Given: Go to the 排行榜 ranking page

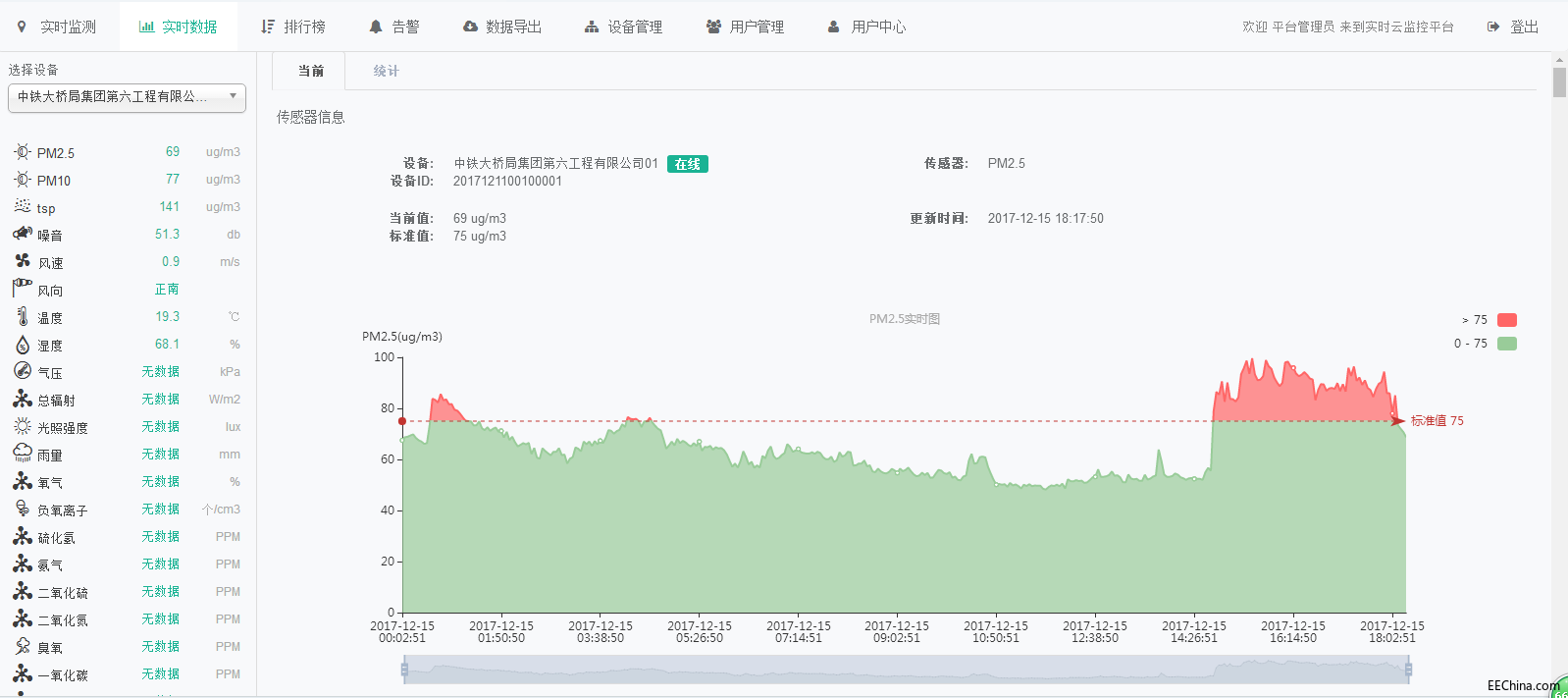Looking at the screenshot, I should point(293,27).
